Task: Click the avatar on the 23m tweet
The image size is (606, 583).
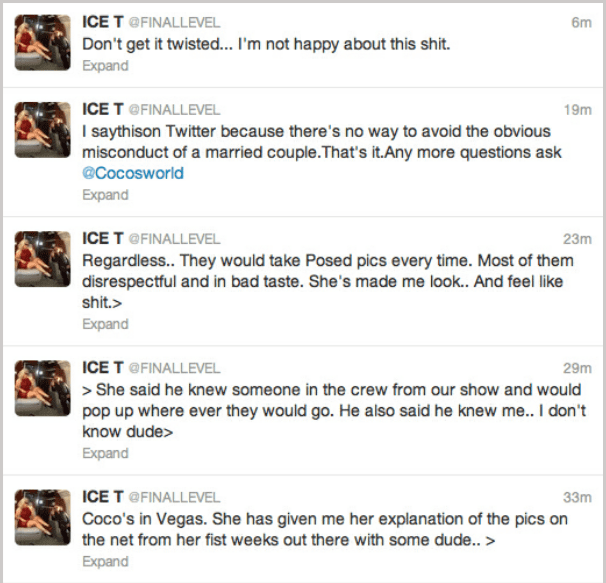Action: click(x=41, y=256)
